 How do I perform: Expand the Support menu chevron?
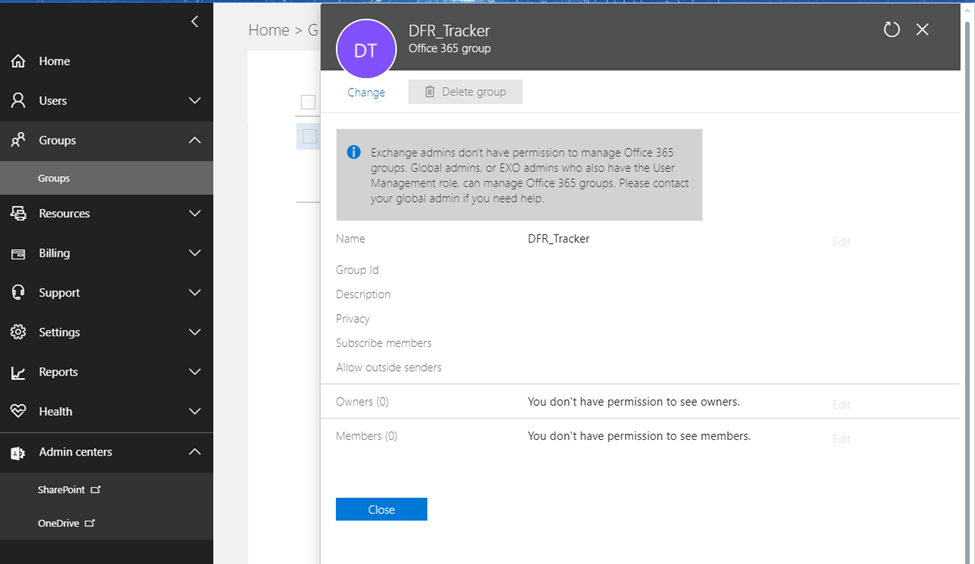[195, 292]
